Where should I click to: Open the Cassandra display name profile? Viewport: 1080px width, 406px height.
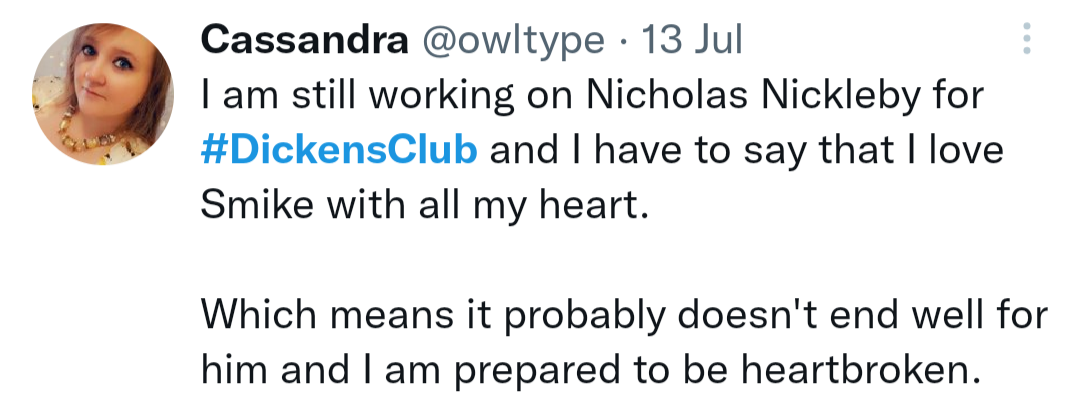pyautogui.click(x=304, y=40)
